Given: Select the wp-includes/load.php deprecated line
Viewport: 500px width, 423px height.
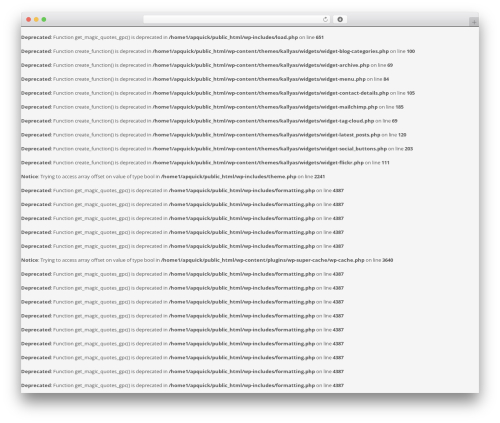Looking at the screenshot, I should click(x=172, y=37).
